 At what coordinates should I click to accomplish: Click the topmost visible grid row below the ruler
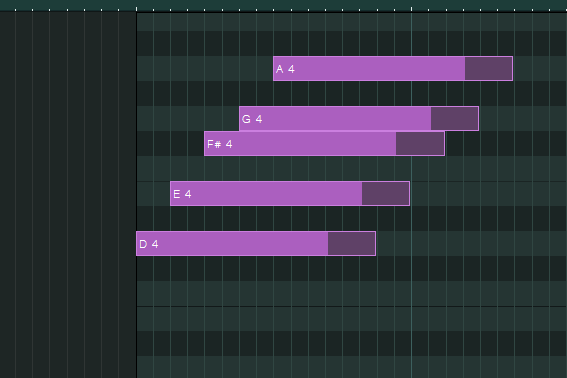click(x=352, y=22)
